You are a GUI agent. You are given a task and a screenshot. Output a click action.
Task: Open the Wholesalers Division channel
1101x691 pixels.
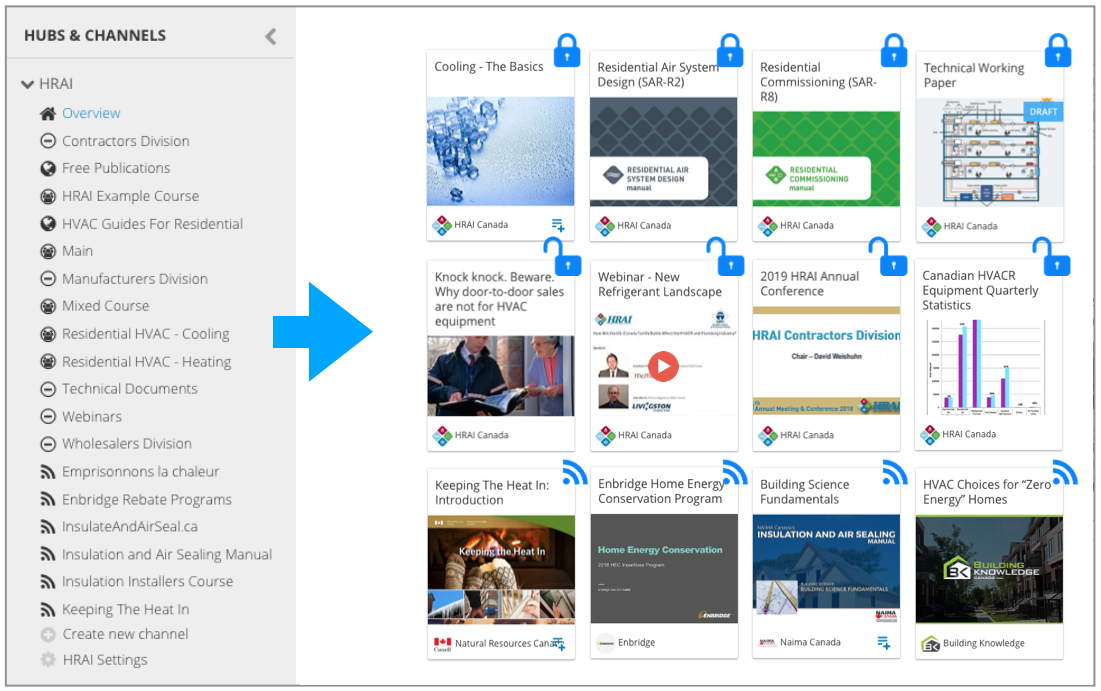126,444
